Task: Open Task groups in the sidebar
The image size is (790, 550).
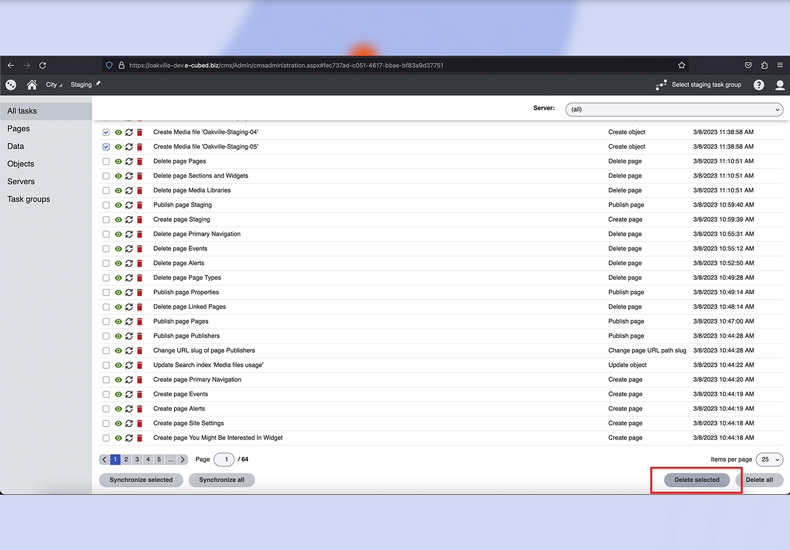Action: click(x=29, y=199)
